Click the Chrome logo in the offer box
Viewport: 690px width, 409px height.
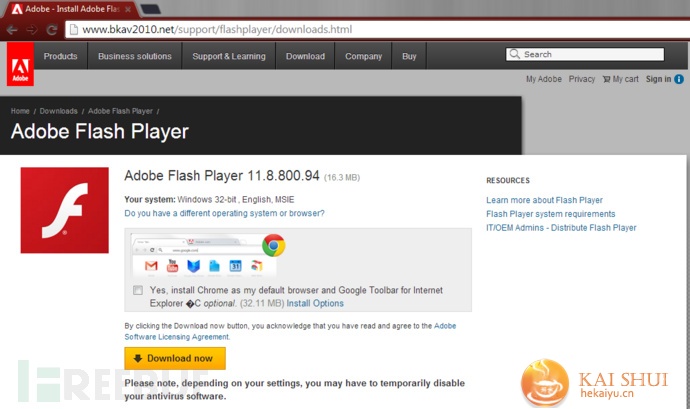pyautogui.click(x=273, y=245)
